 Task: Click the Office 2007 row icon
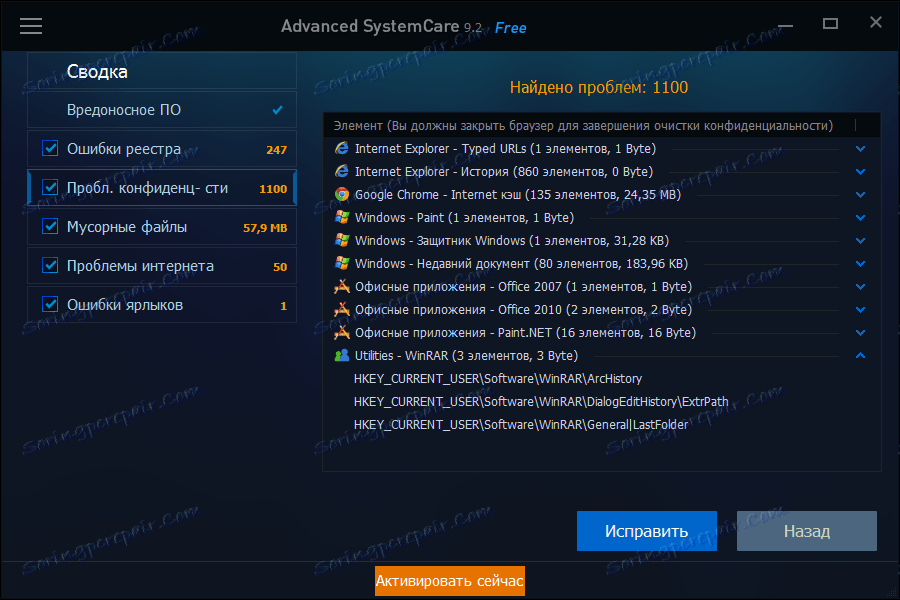pyautogui.click(x=342, y=287)
